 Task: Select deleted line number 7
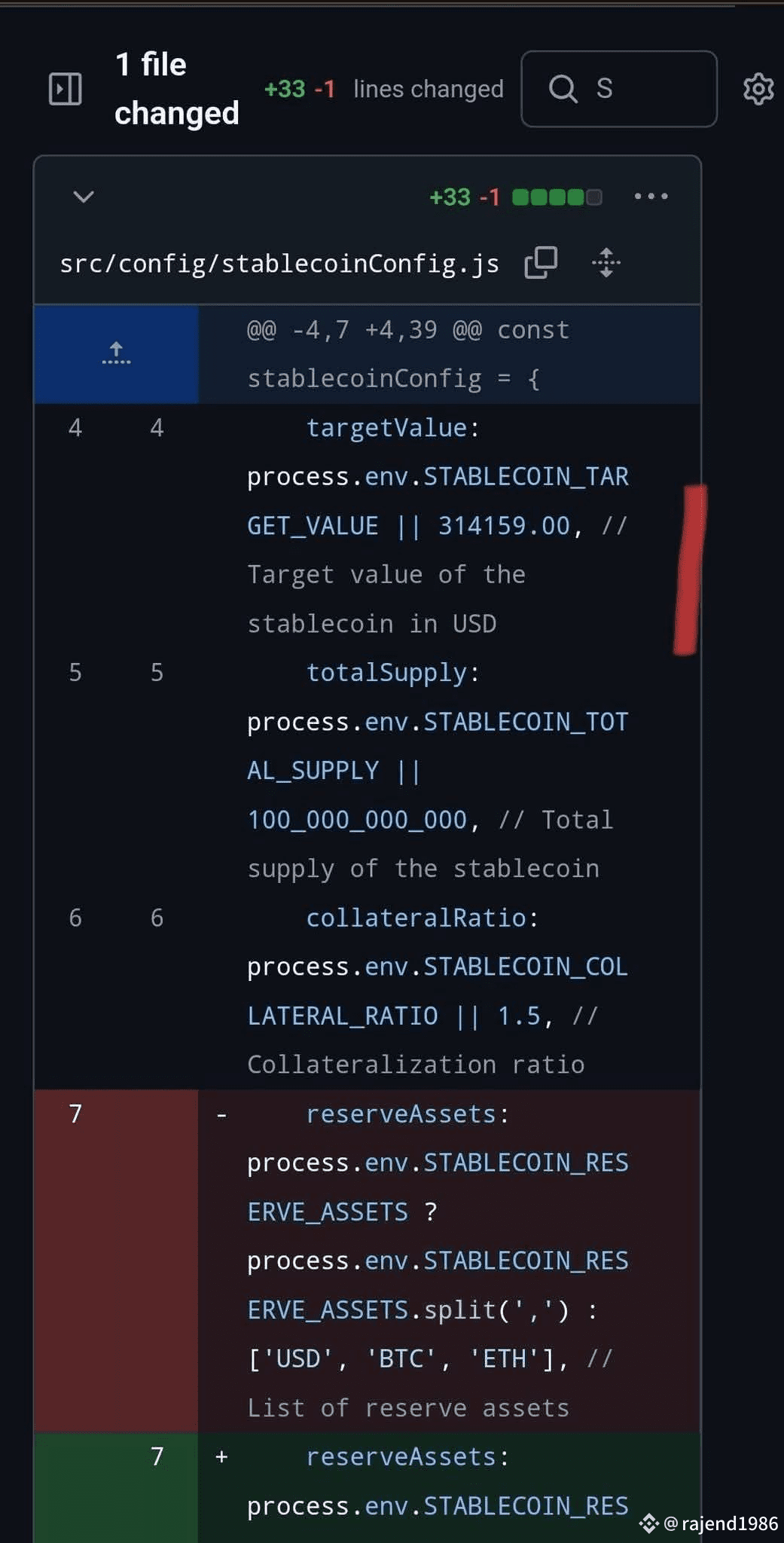75,1114
